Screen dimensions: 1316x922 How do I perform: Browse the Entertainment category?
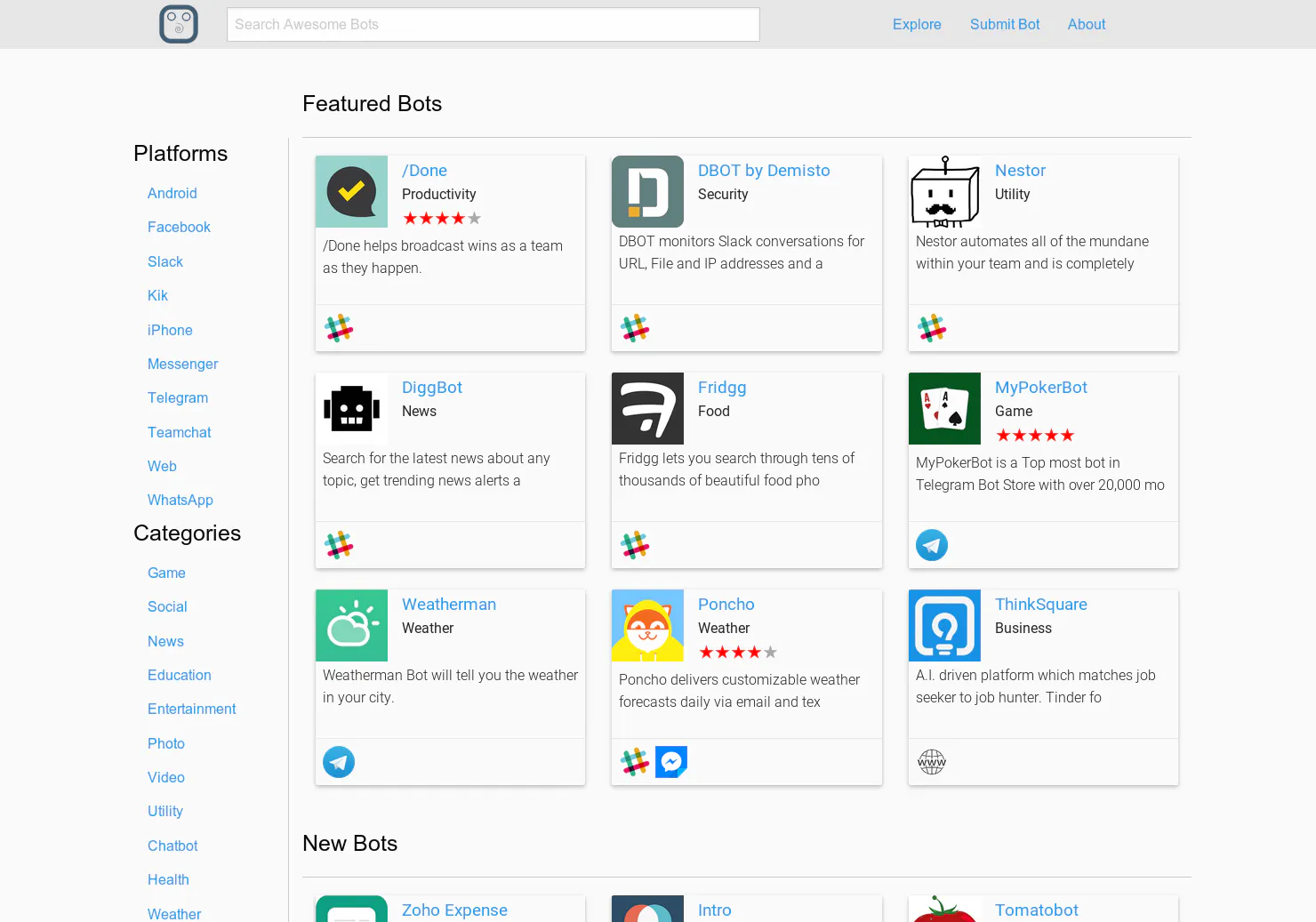coord(192,709)
